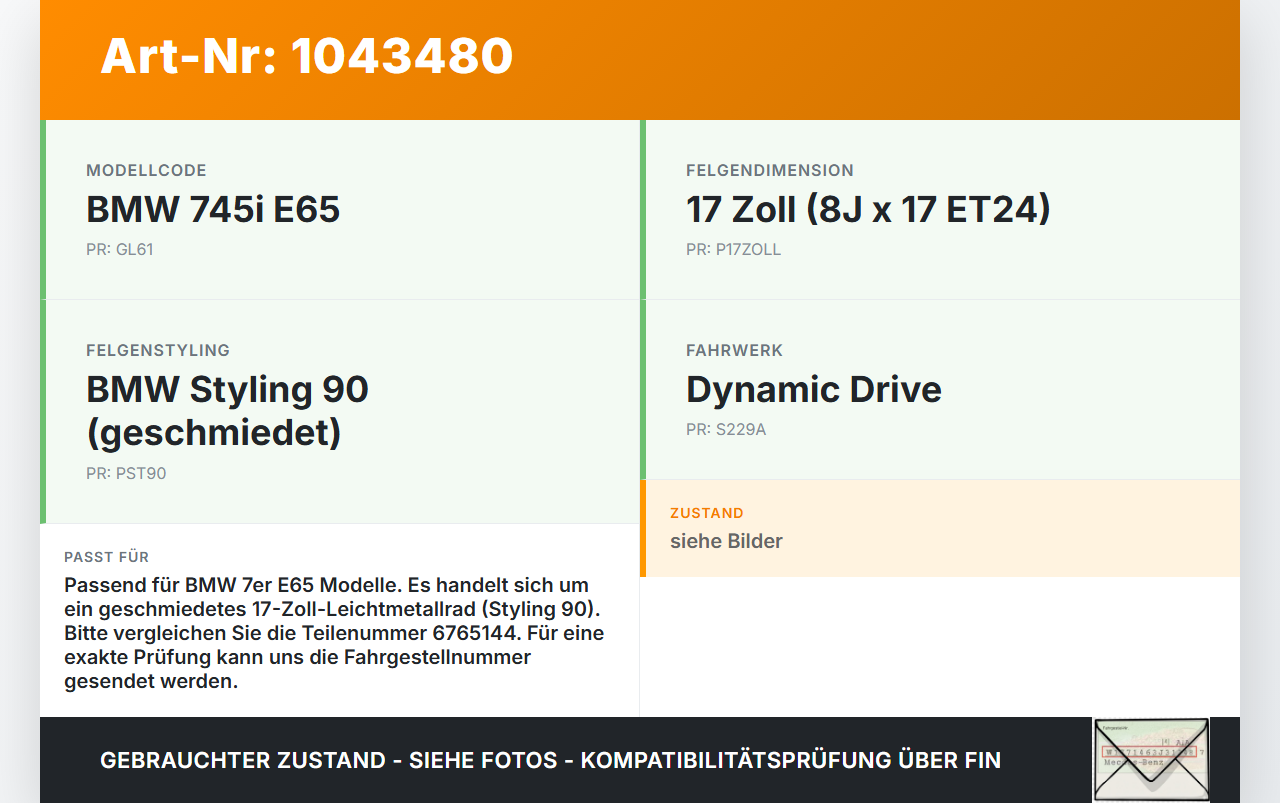Select the Art-Nr: 1043480 heading
This screenshot has width=1280, height=803.
pyautogui.click(x=307, y=56)
